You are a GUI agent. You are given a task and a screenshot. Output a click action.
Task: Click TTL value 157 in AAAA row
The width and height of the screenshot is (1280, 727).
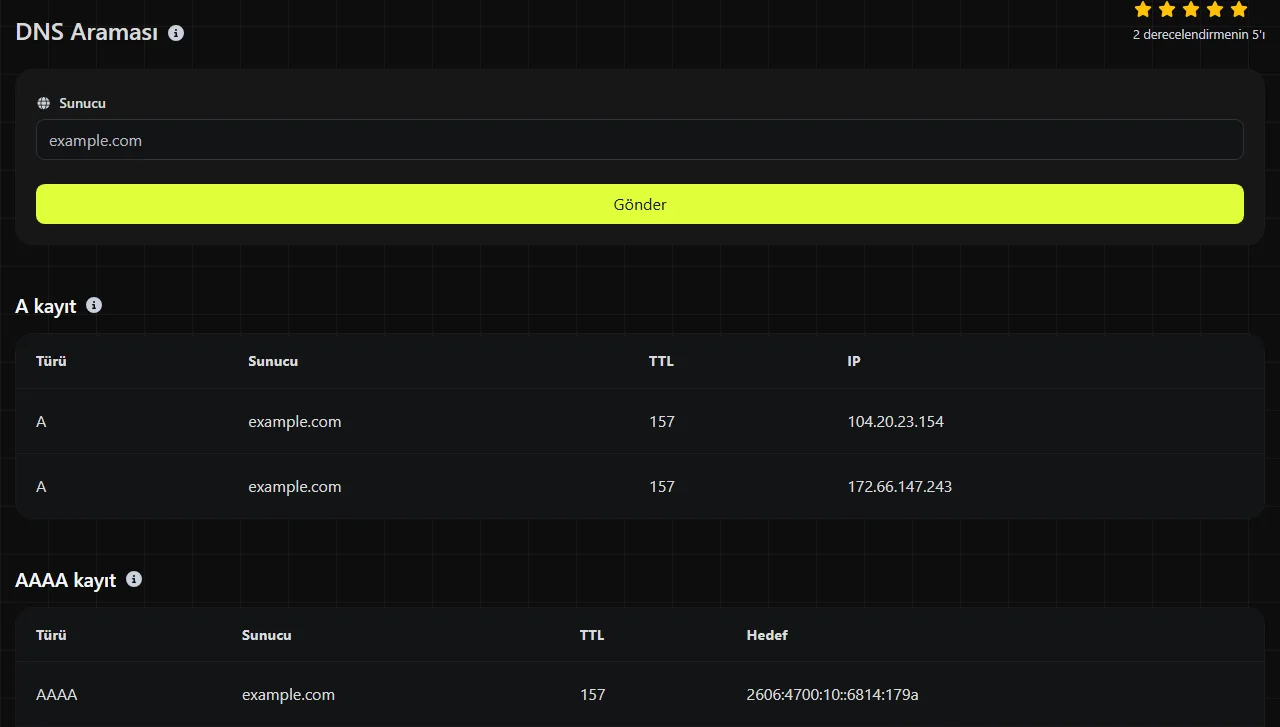[592, 694]
